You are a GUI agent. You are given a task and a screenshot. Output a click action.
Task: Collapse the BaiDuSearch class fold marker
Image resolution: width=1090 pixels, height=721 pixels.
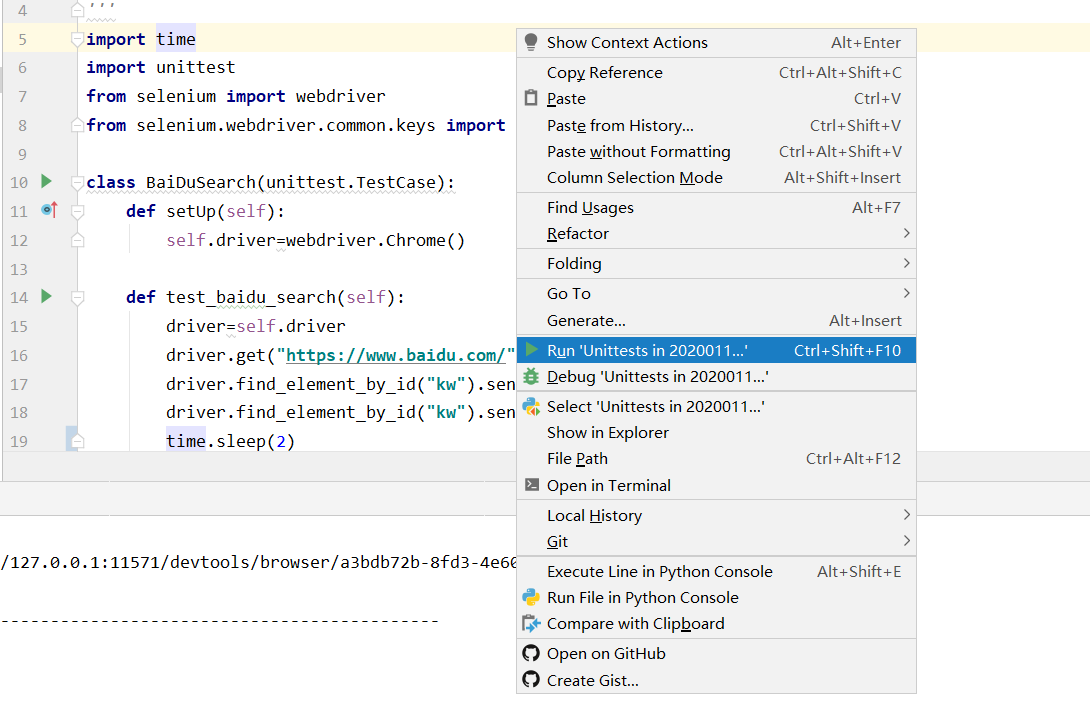click(78, 183)
